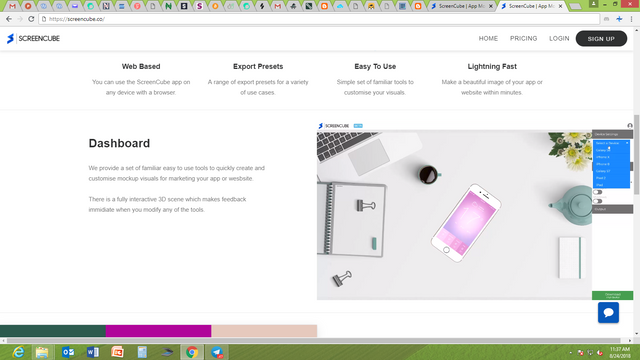This screenshot has width=640, height=360.
Task: Click the Chrome icon in the taskbar
Action: [192, 352]
